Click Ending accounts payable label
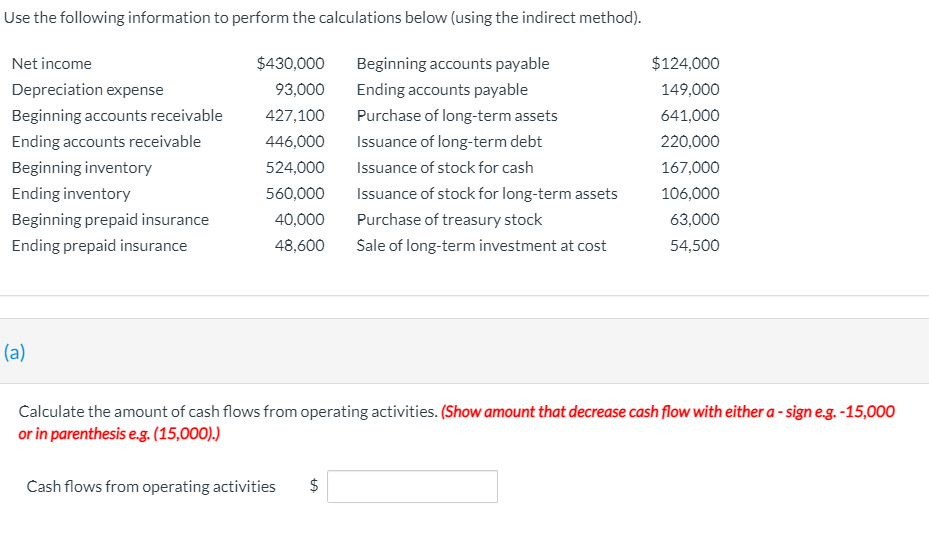Screen dimensions: 929x535 442,89
